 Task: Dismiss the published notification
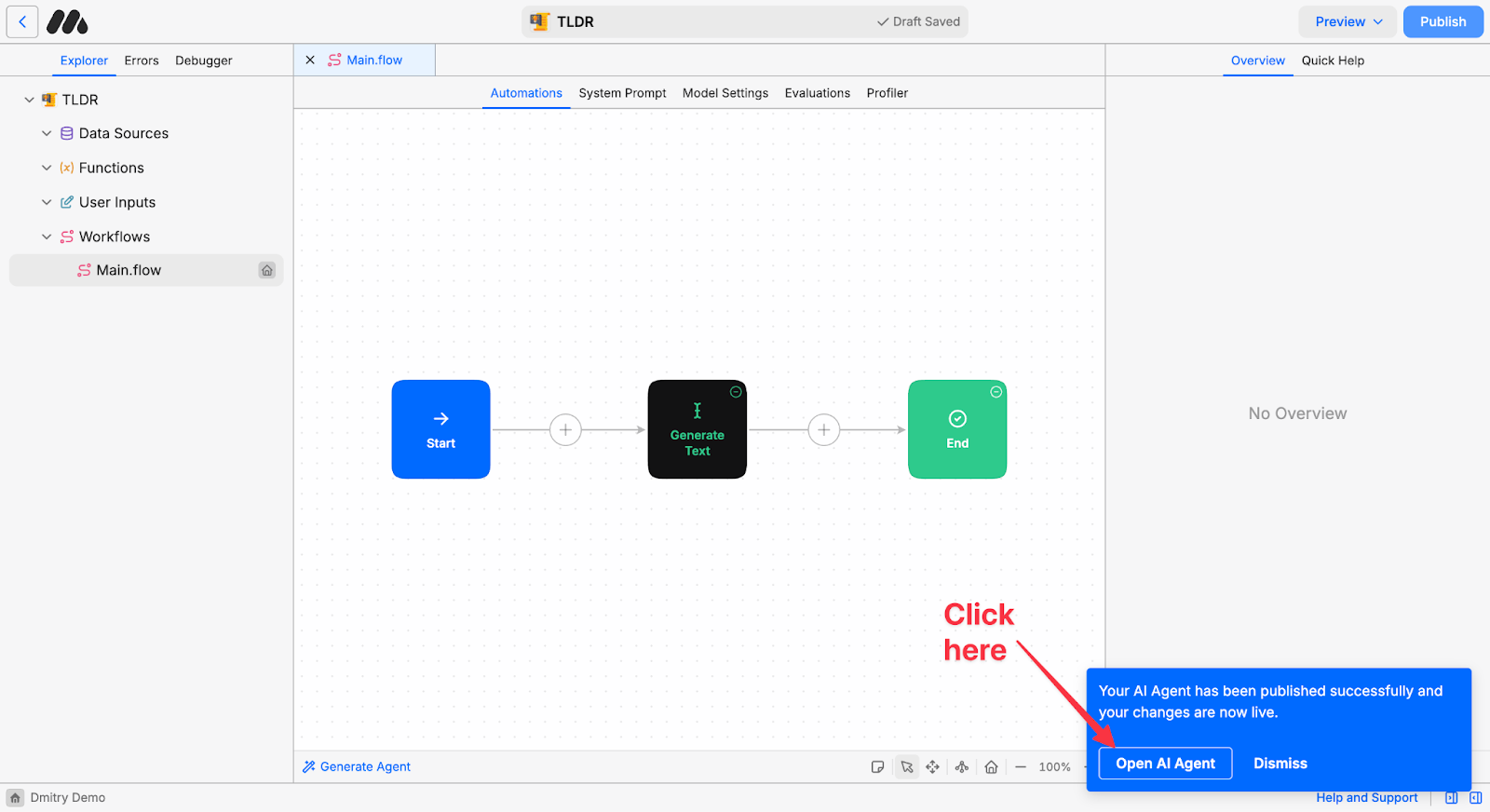tap(1280, 764)
